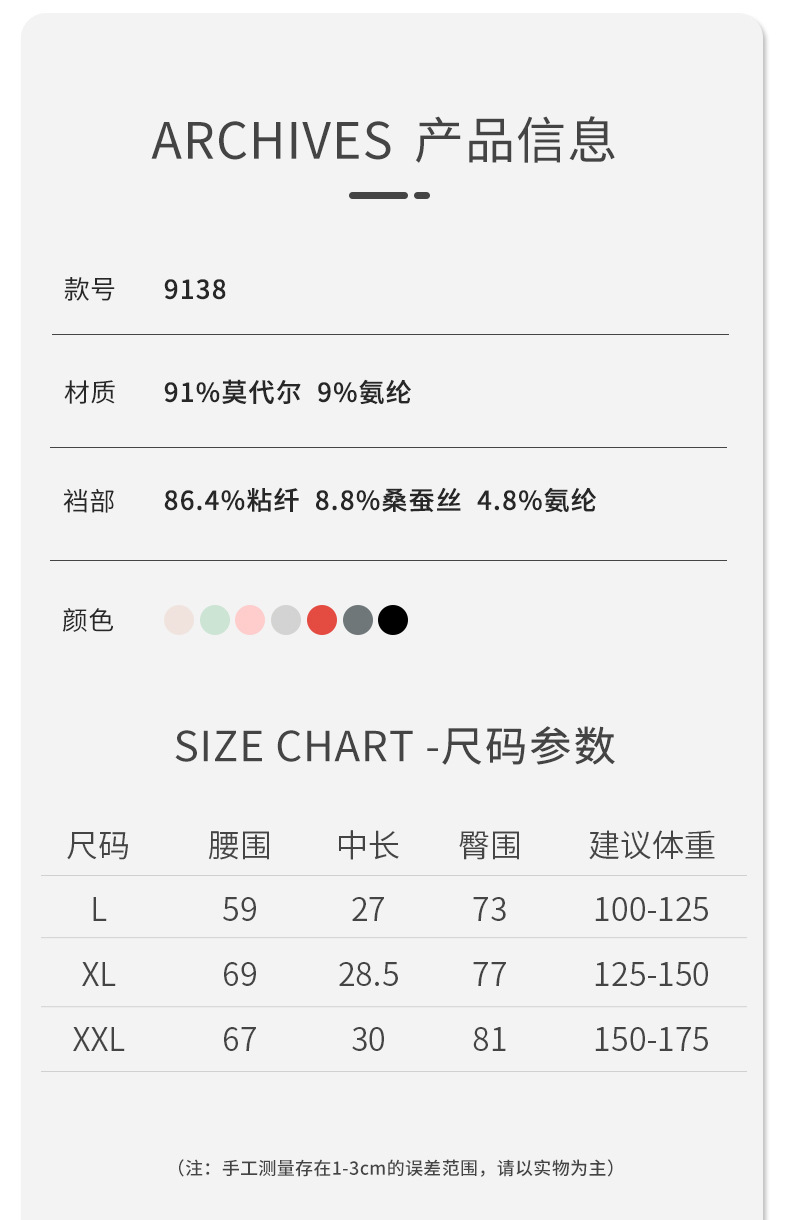Select the XXL size row label
The width and height of the screenshot is (790, 1220).
(98, 1040)
